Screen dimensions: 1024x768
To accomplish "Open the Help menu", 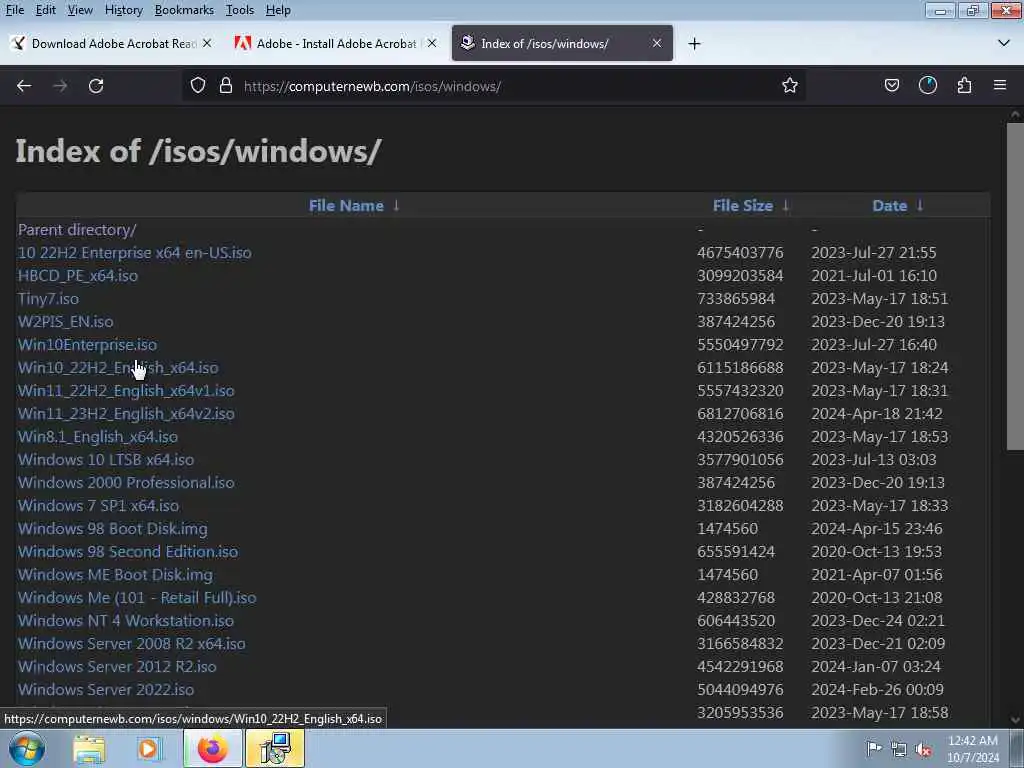I will [x=278, y=10].
